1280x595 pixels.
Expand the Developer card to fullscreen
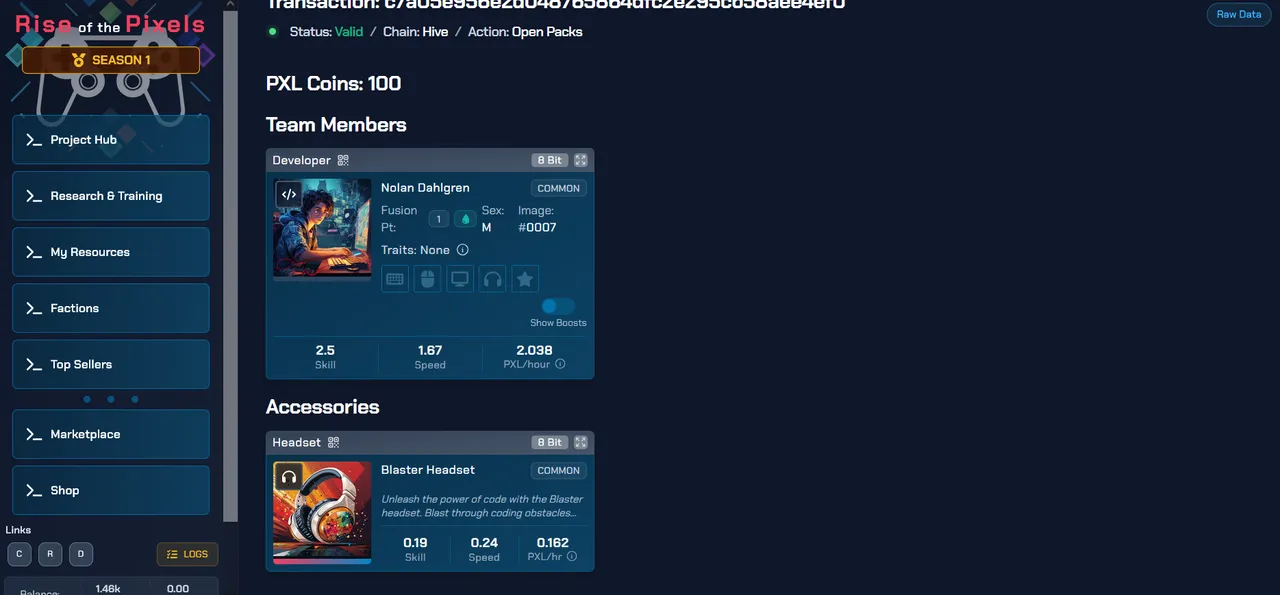pos(580,160)
